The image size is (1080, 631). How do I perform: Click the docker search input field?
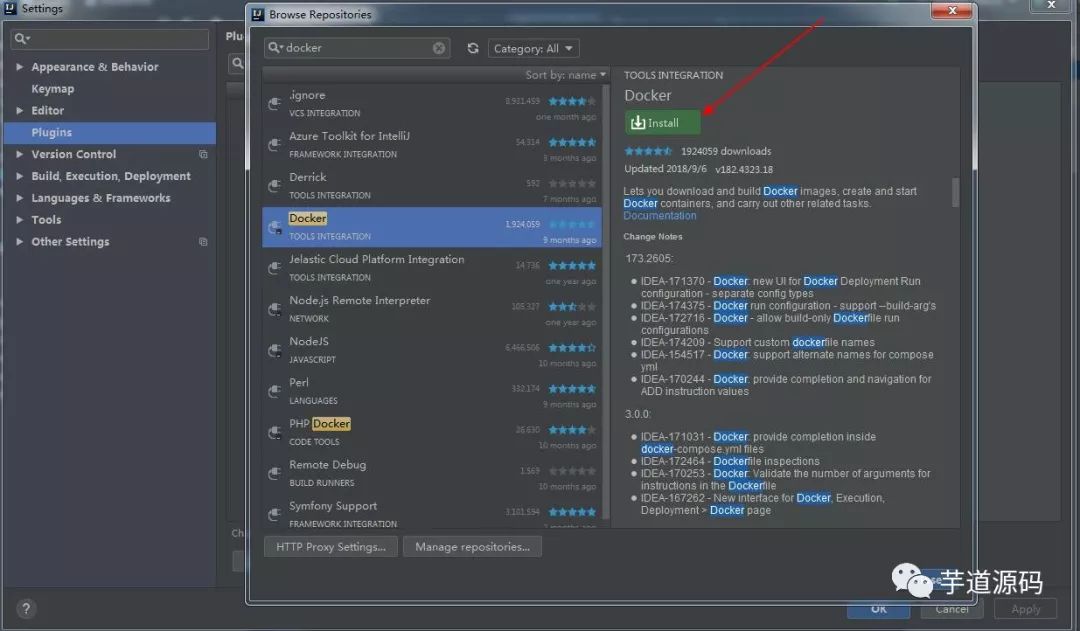[357, 48]
